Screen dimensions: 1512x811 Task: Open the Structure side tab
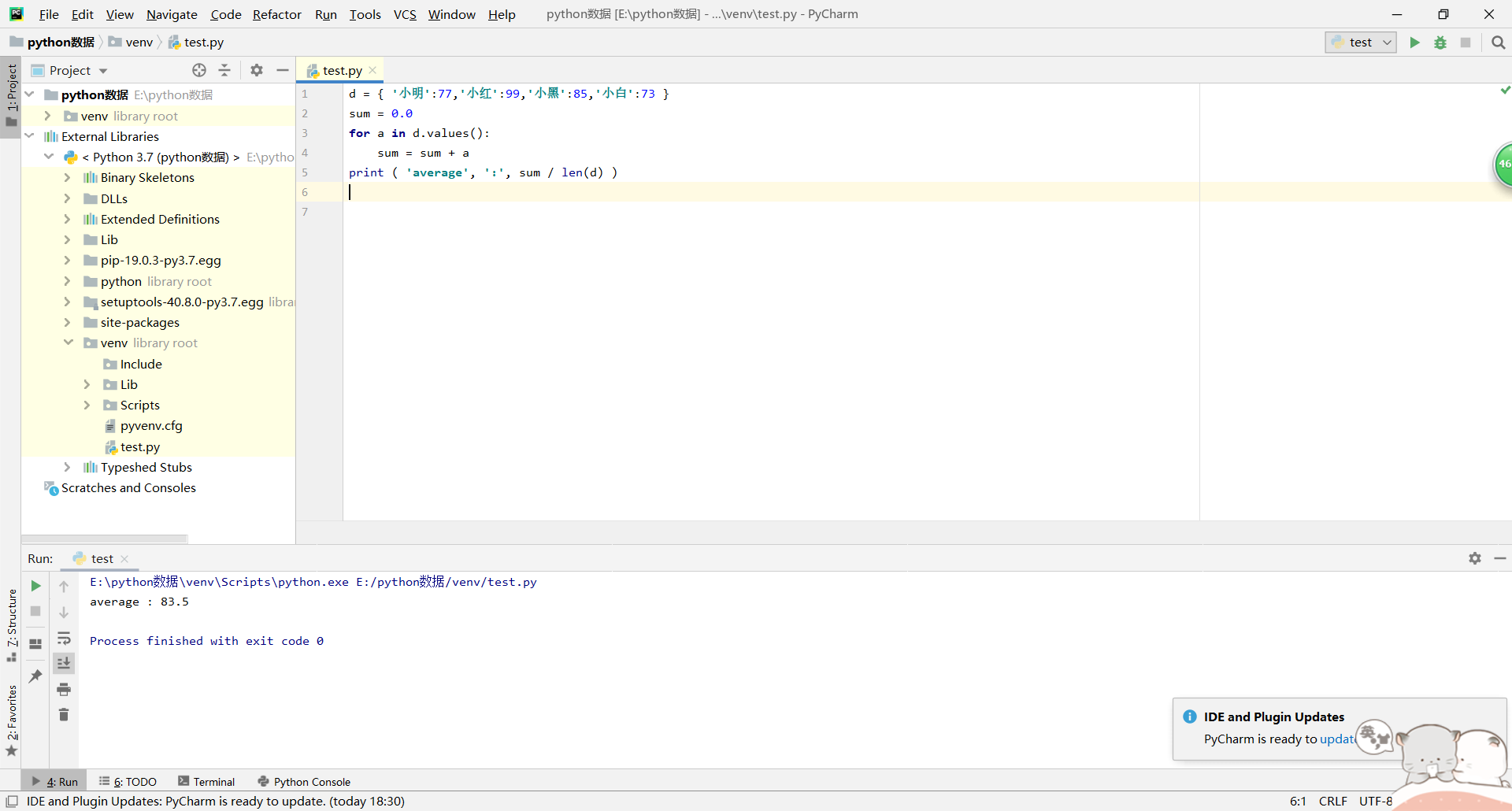pyautogui.click(x=11, y=626)
